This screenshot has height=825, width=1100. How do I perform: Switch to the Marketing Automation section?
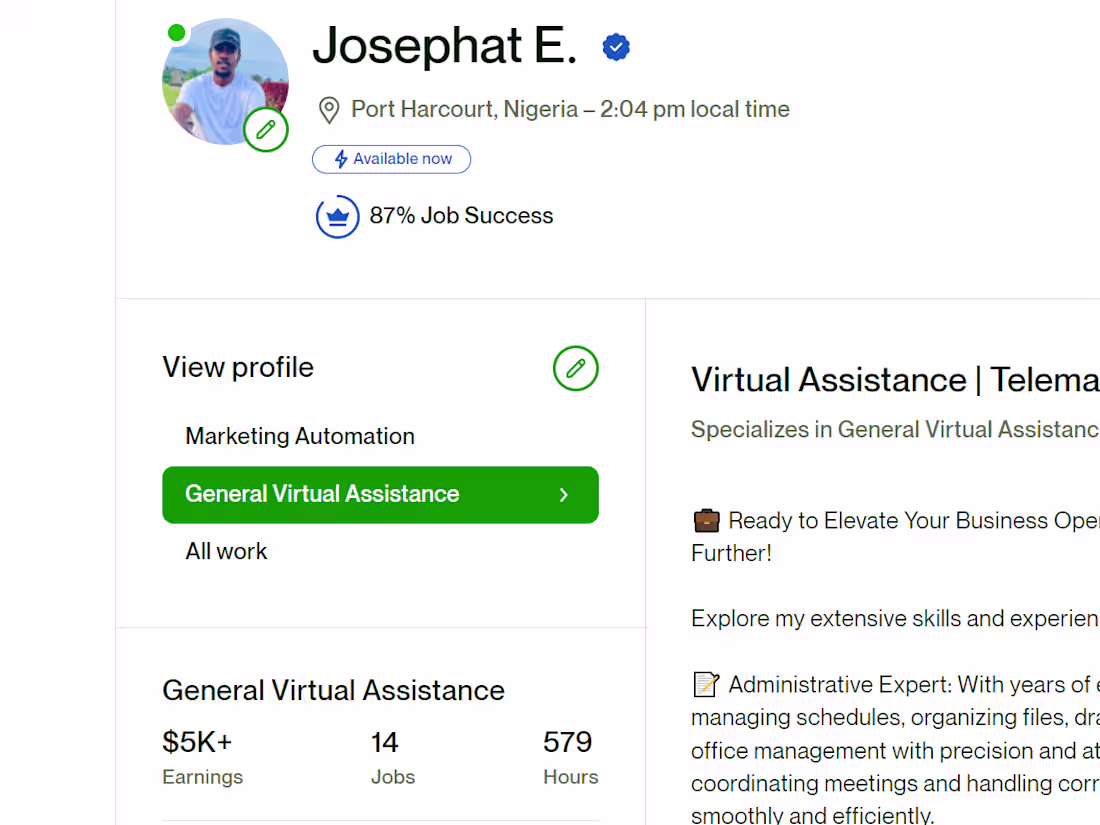tap(299, 436)
